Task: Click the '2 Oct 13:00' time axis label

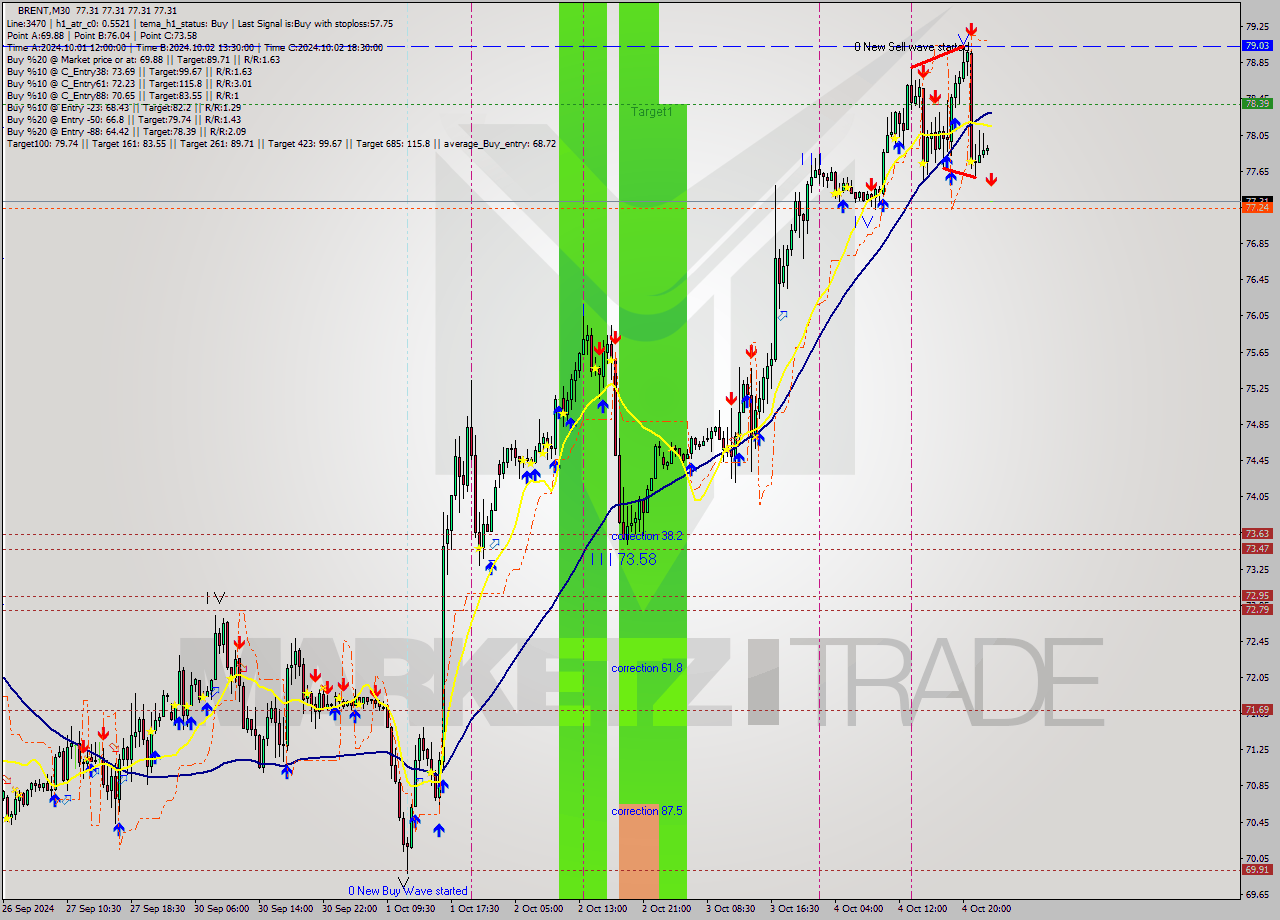Action: [603, 909]
